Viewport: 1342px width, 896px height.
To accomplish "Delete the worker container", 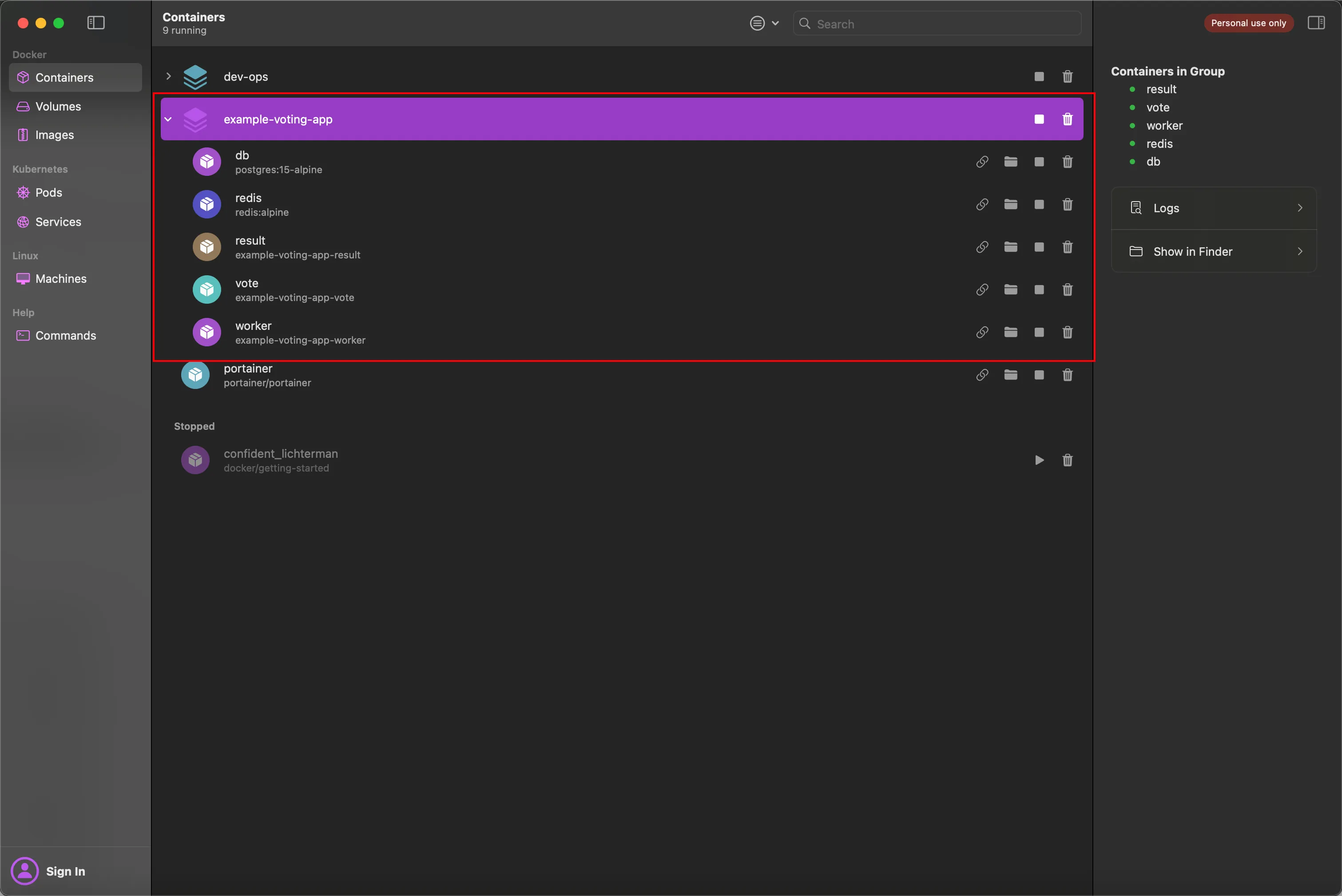I will click(1067, 332).
